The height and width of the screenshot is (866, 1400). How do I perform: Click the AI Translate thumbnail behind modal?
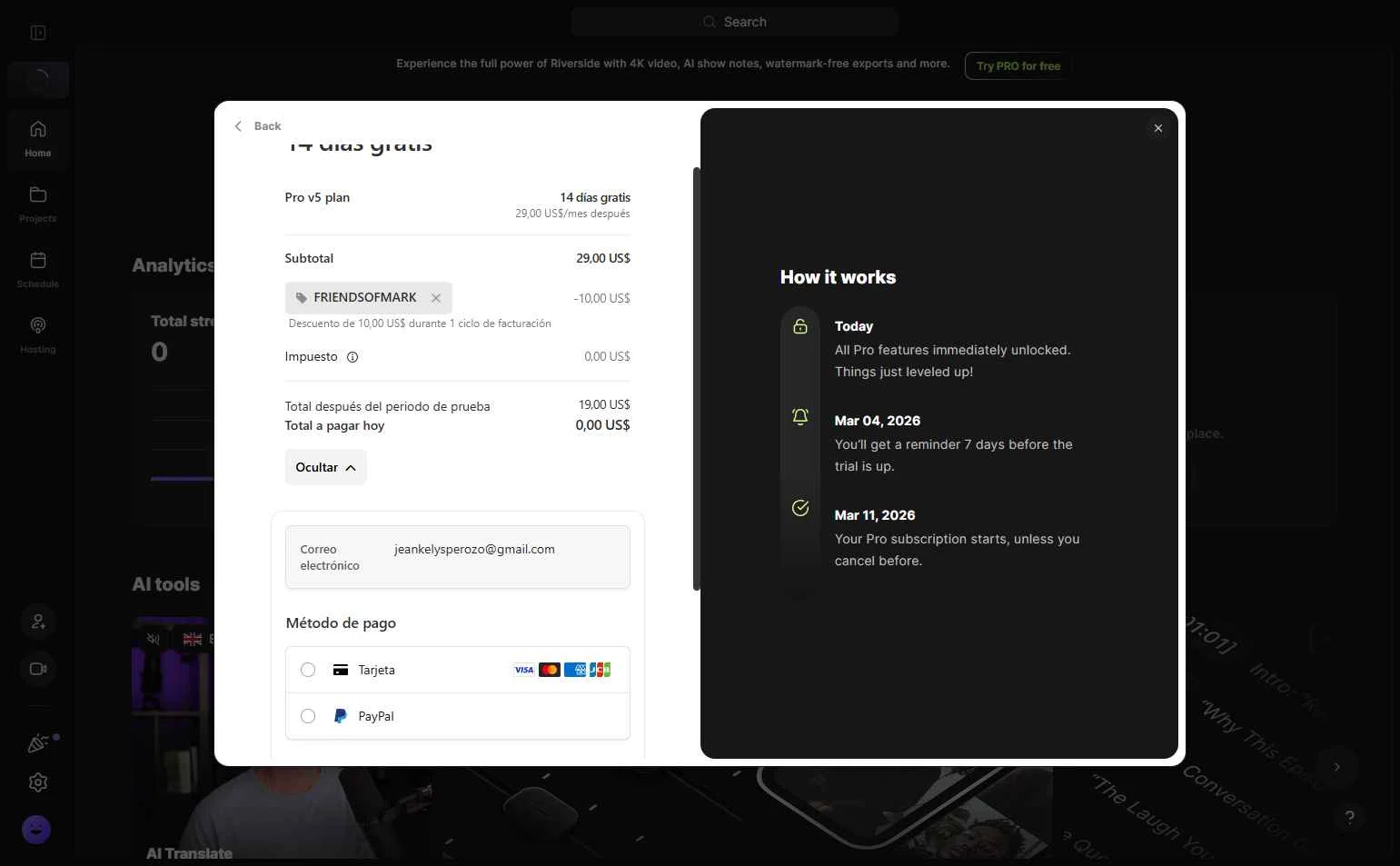[282, 739]
